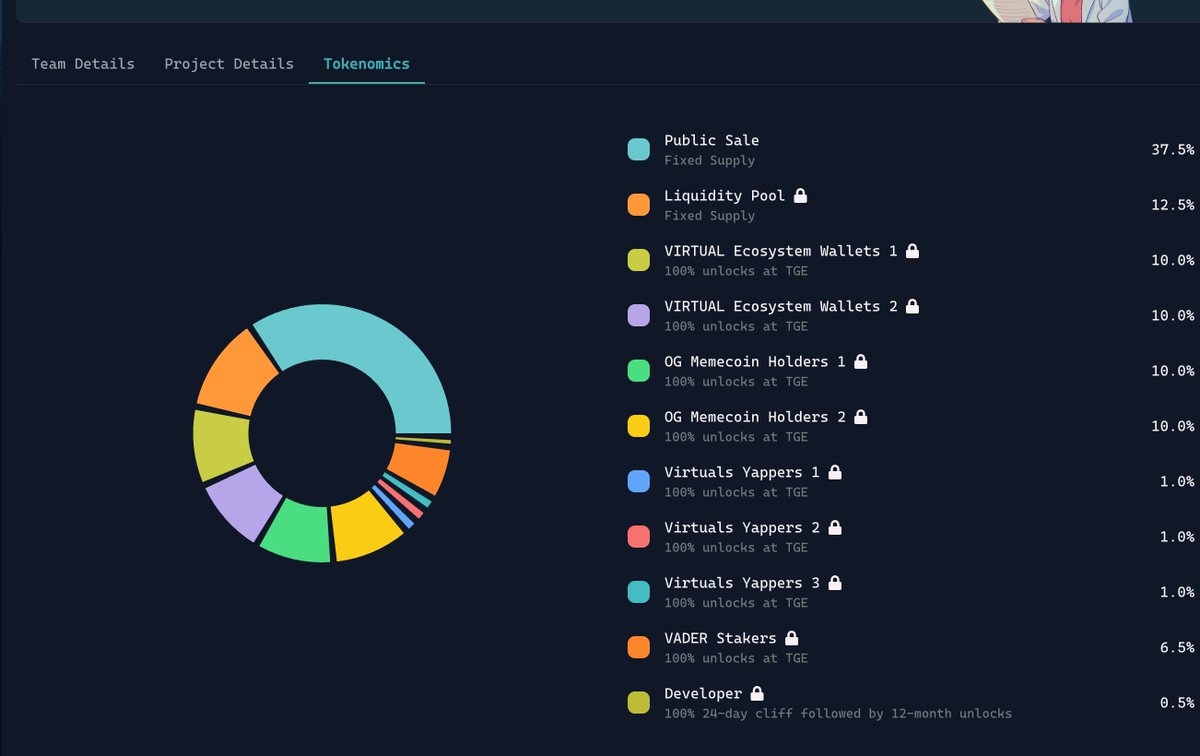
Task: Click 'Fixed Supply' text under Public Sale
Action: tap(709, 160)
